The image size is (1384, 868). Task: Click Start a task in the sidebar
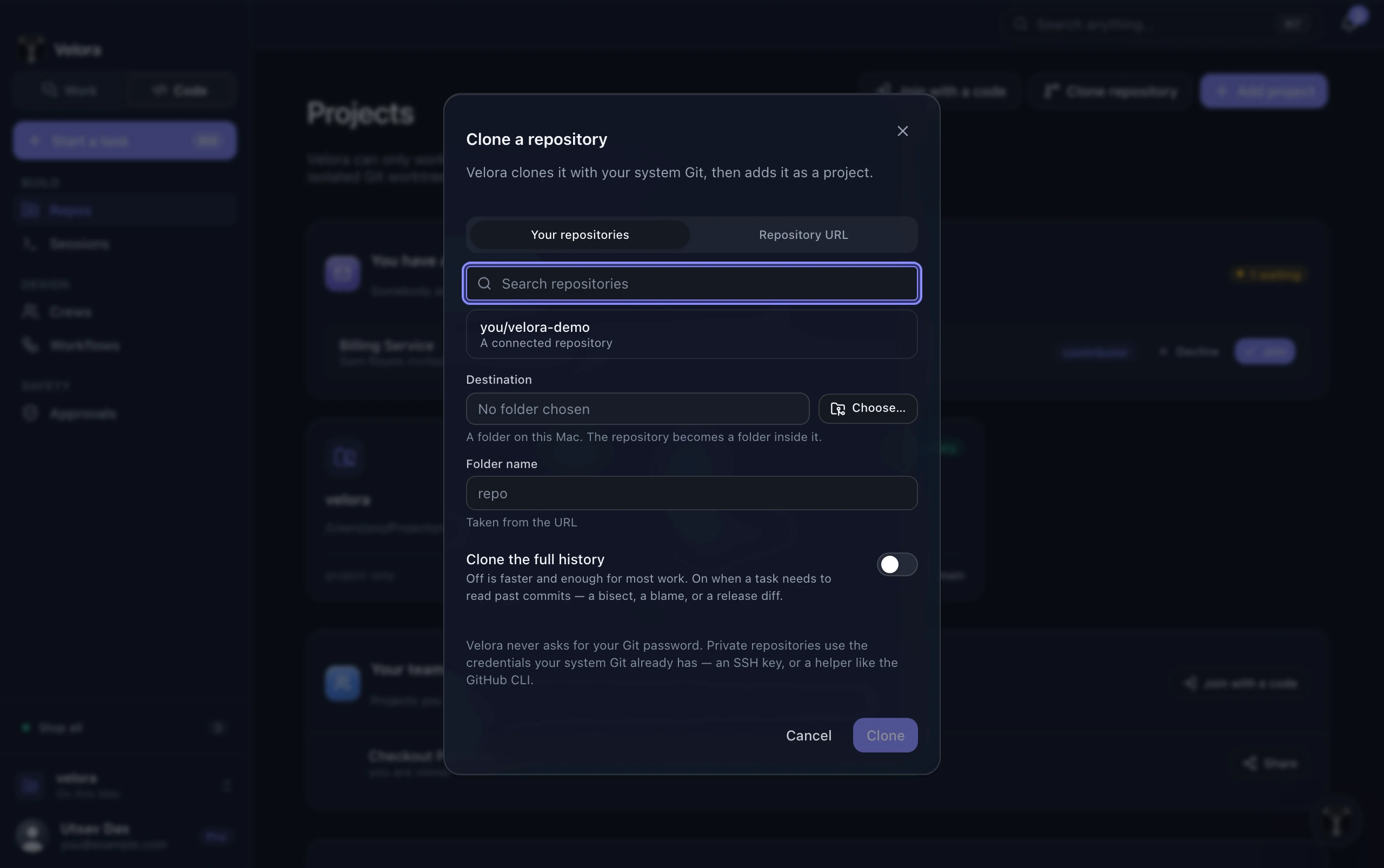(x=125, y=141)
